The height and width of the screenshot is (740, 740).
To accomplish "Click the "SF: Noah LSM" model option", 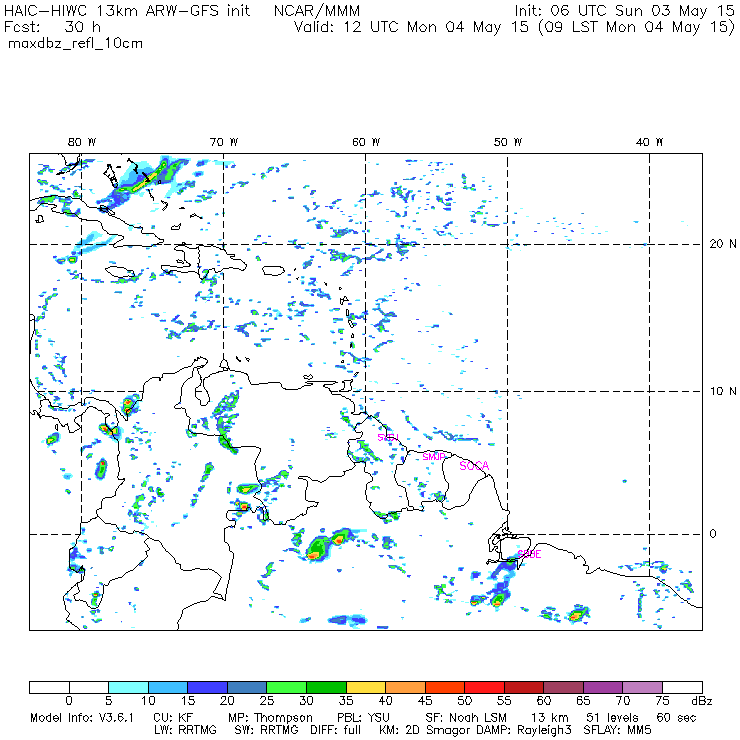I will coord(466,718).
